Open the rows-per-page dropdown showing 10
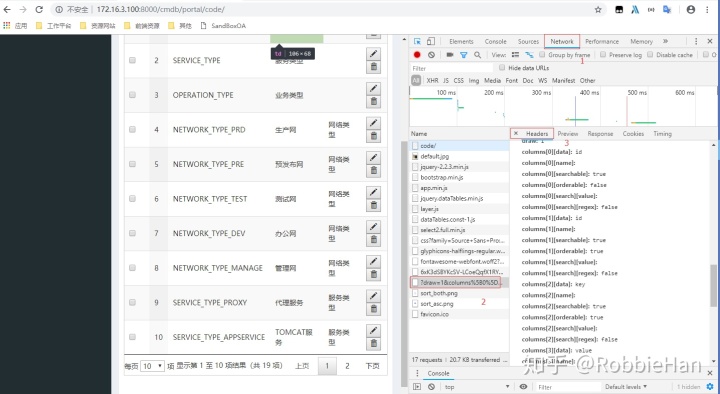The image size is (720, 394). (152, 366)
